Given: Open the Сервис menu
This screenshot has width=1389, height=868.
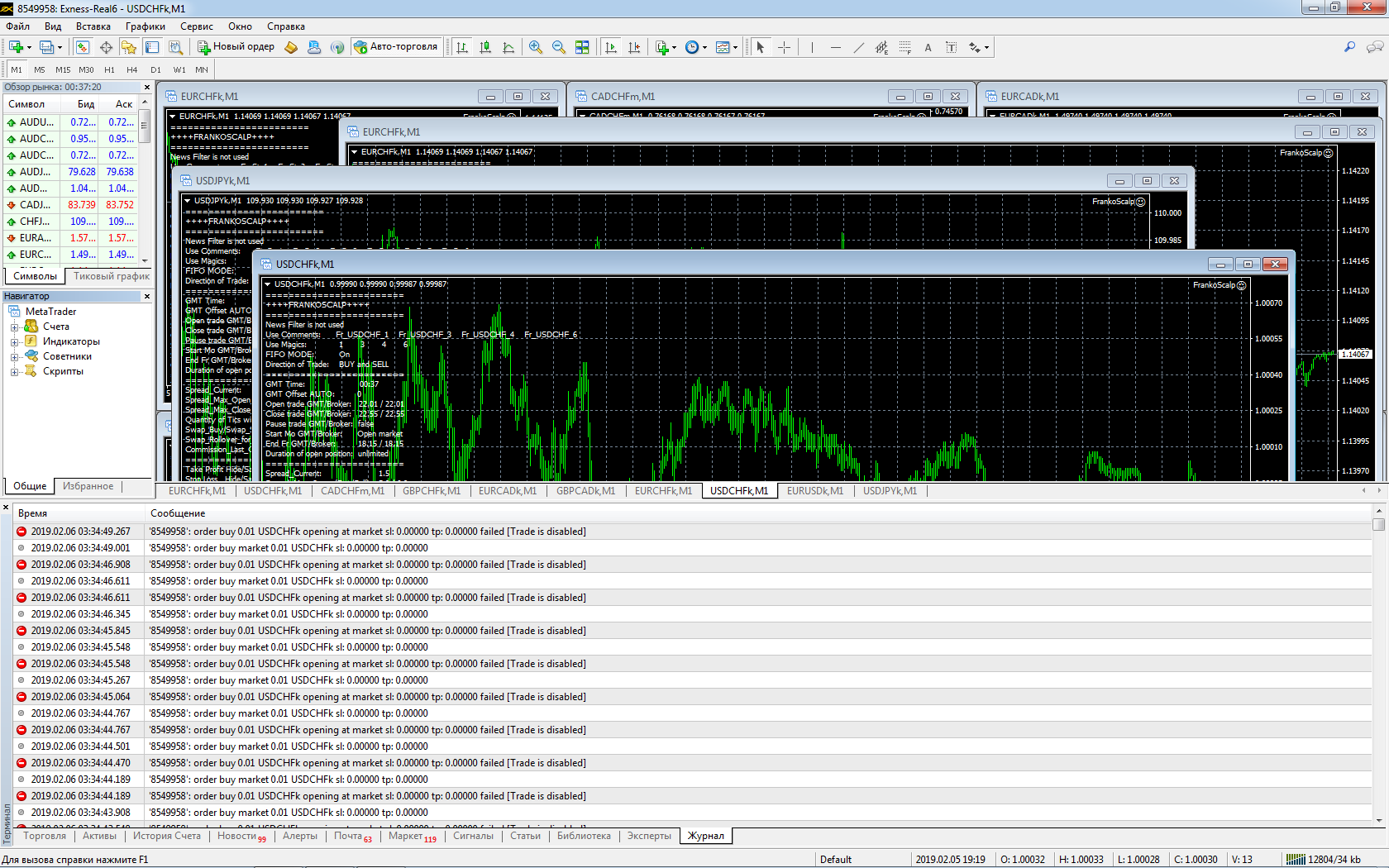Looking at the screenshot, I should coord(197,26).
